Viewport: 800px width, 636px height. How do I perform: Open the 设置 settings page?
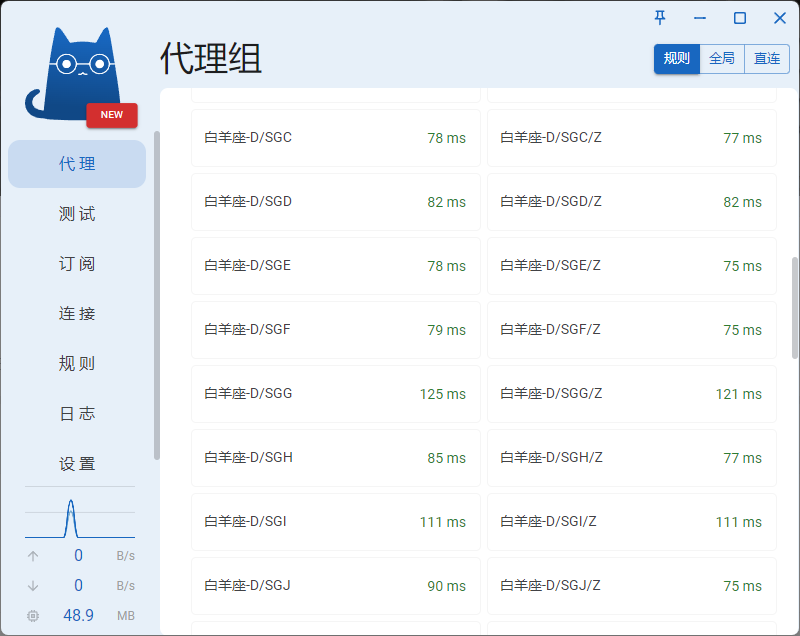pyautogui.click(x=77, y=464)
